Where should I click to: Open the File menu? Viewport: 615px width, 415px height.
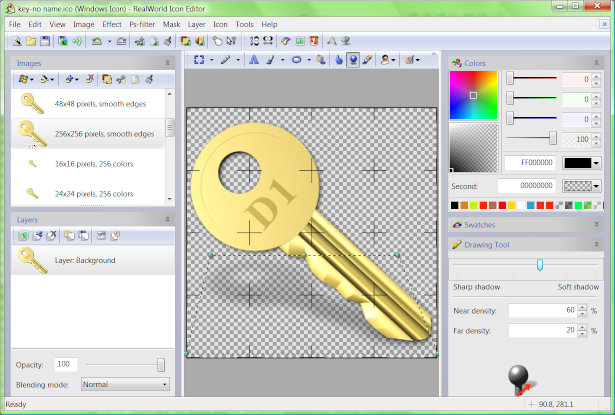tap(15, 24)
